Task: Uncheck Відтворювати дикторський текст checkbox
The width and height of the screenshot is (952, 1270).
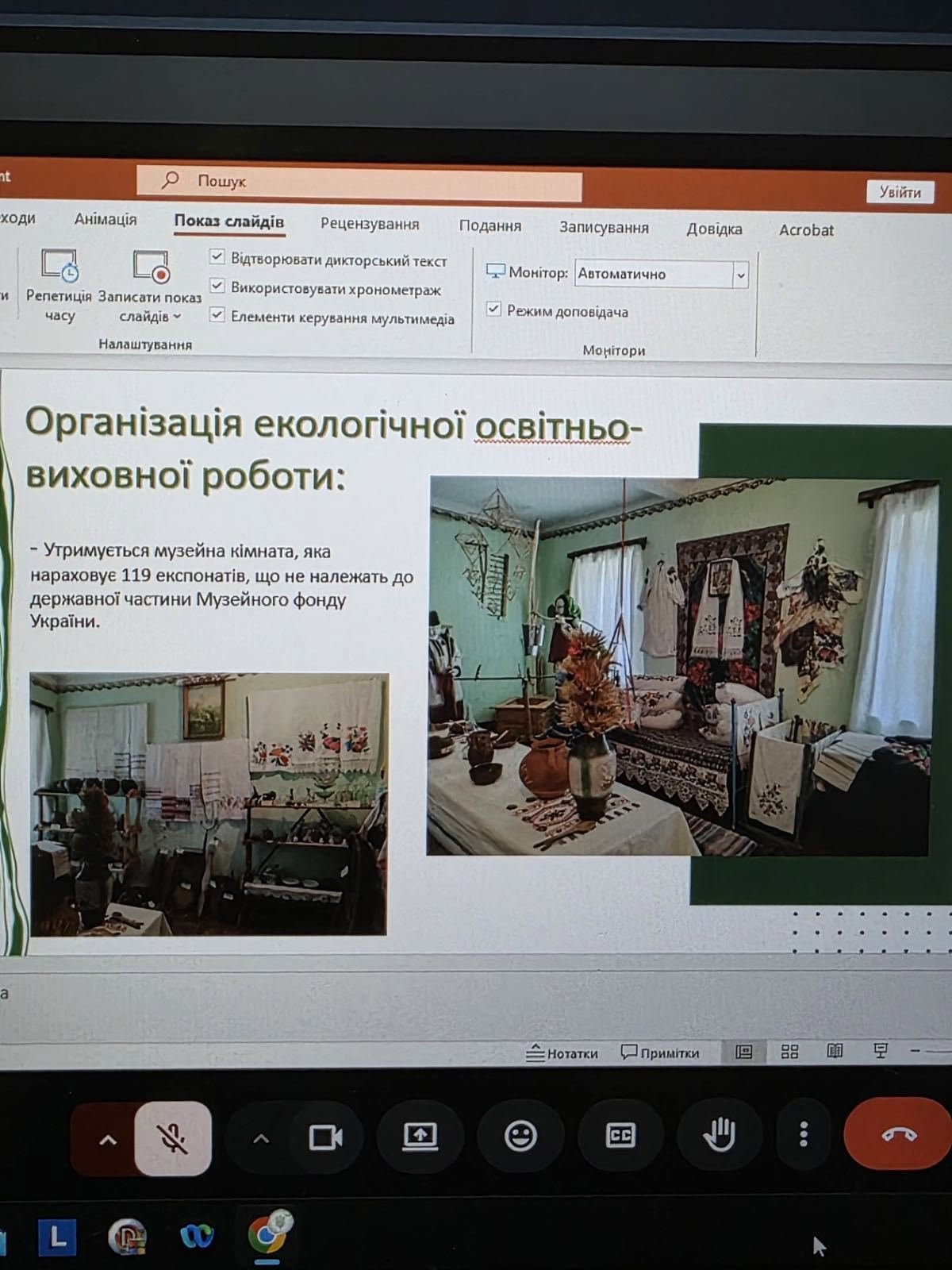Action: pos(217,256)
